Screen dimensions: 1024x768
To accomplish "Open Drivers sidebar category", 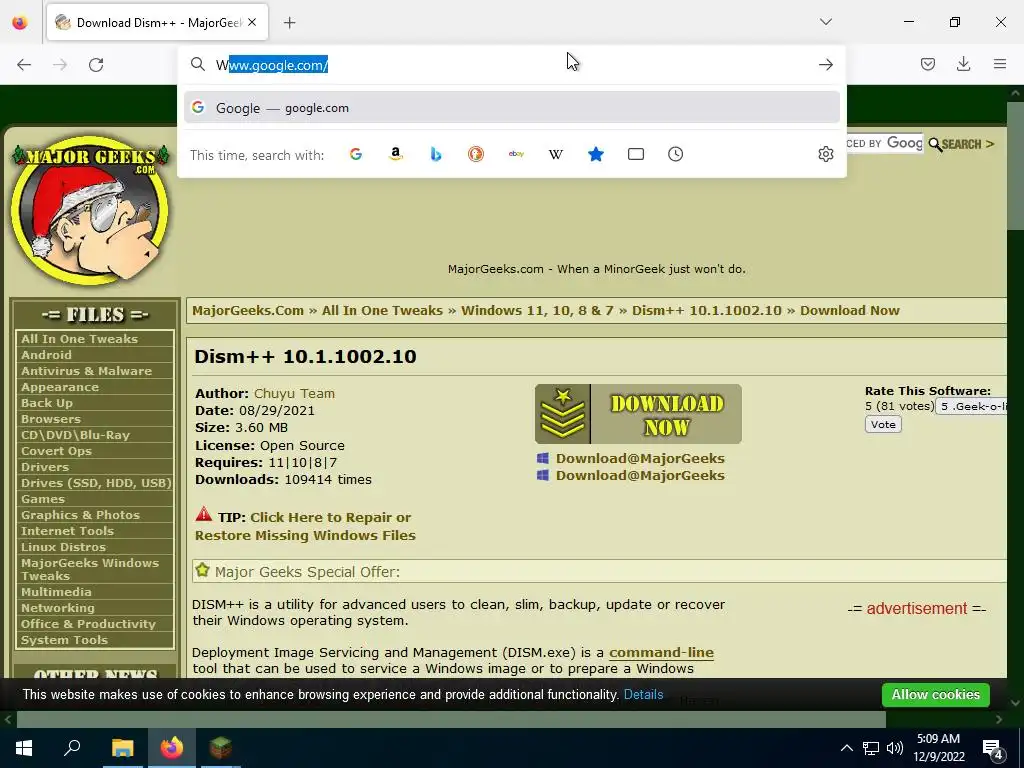I will tap(44, 467).
